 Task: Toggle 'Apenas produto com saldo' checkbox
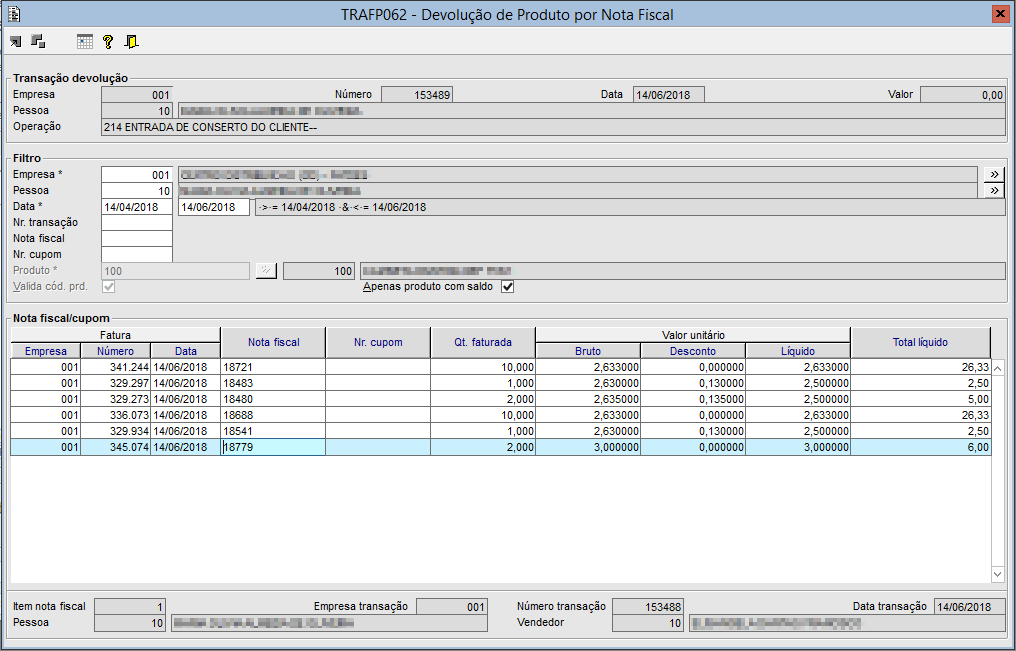pos(507,287)
